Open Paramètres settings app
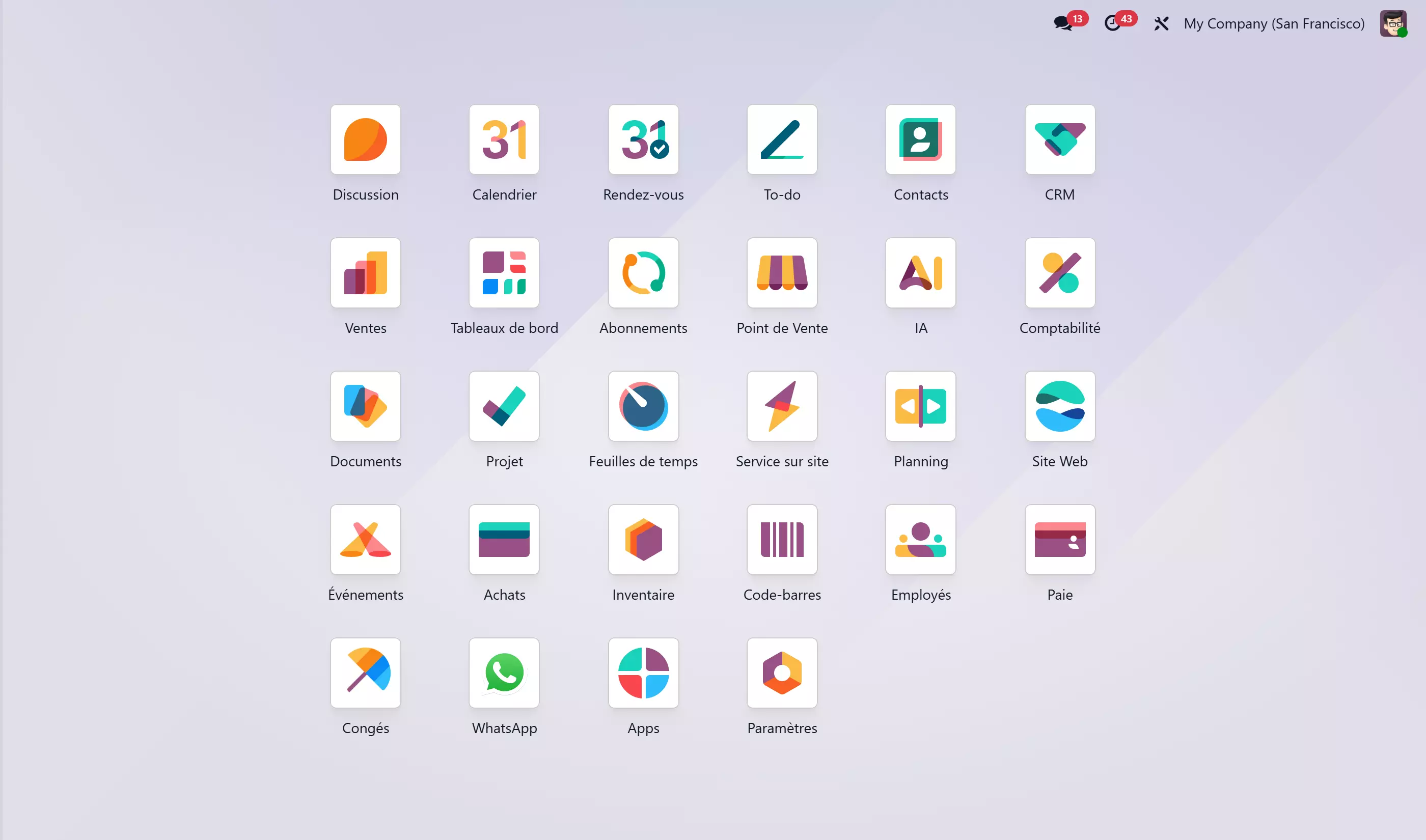 click(782, 673)
